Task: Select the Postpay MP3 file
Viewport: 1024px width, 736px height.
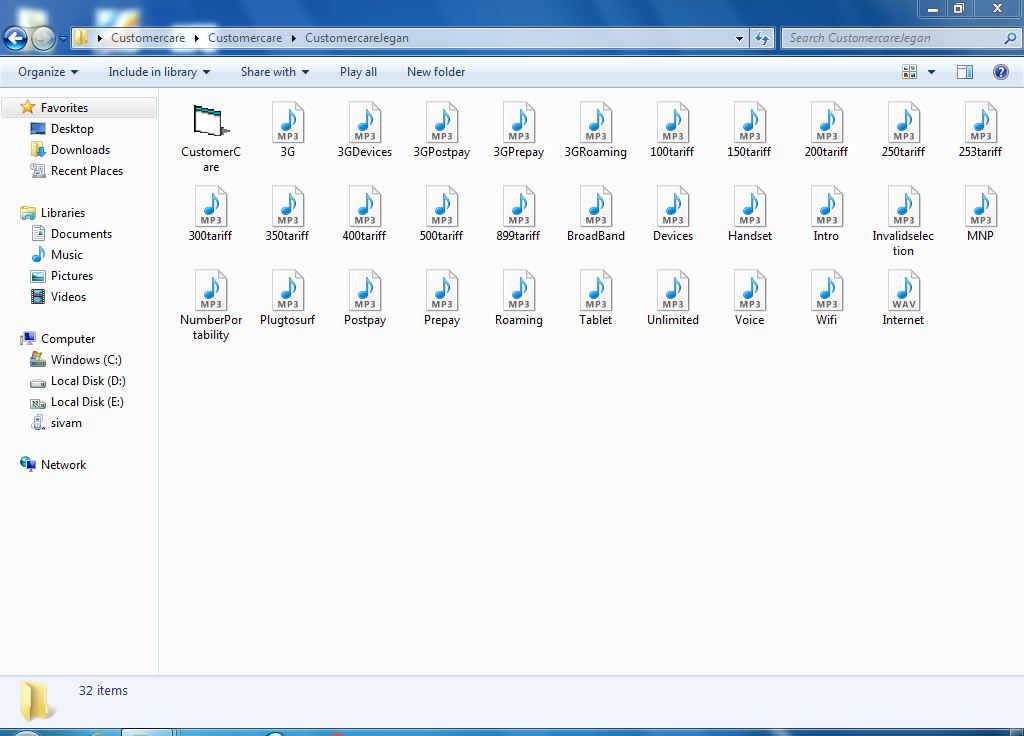Action: pyautogui.click(x=365, y=298)
